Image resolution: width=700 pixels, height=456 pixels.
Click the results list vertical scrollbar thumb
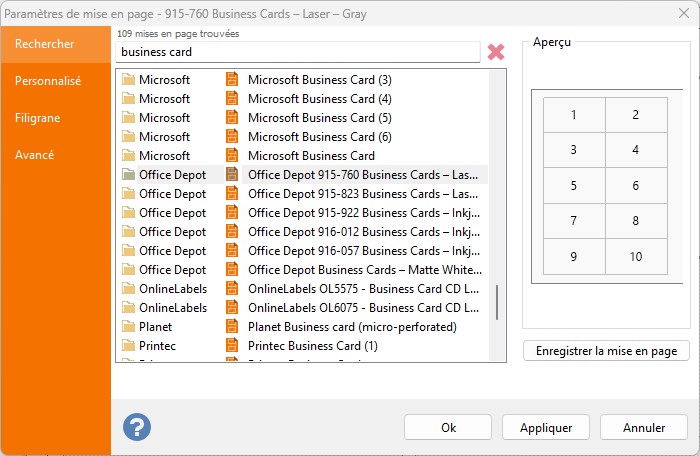point(497,302)
